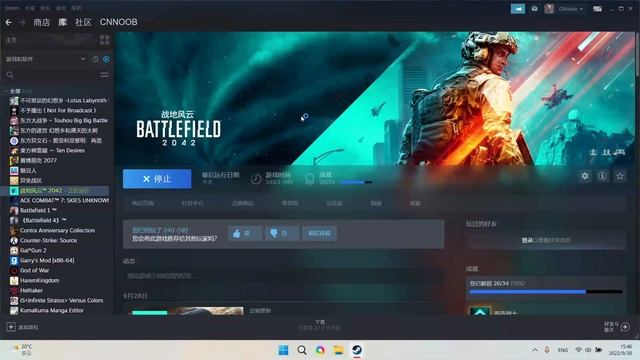Open game info icon
The width and height of the screenshot is (640, 360).
602,176
